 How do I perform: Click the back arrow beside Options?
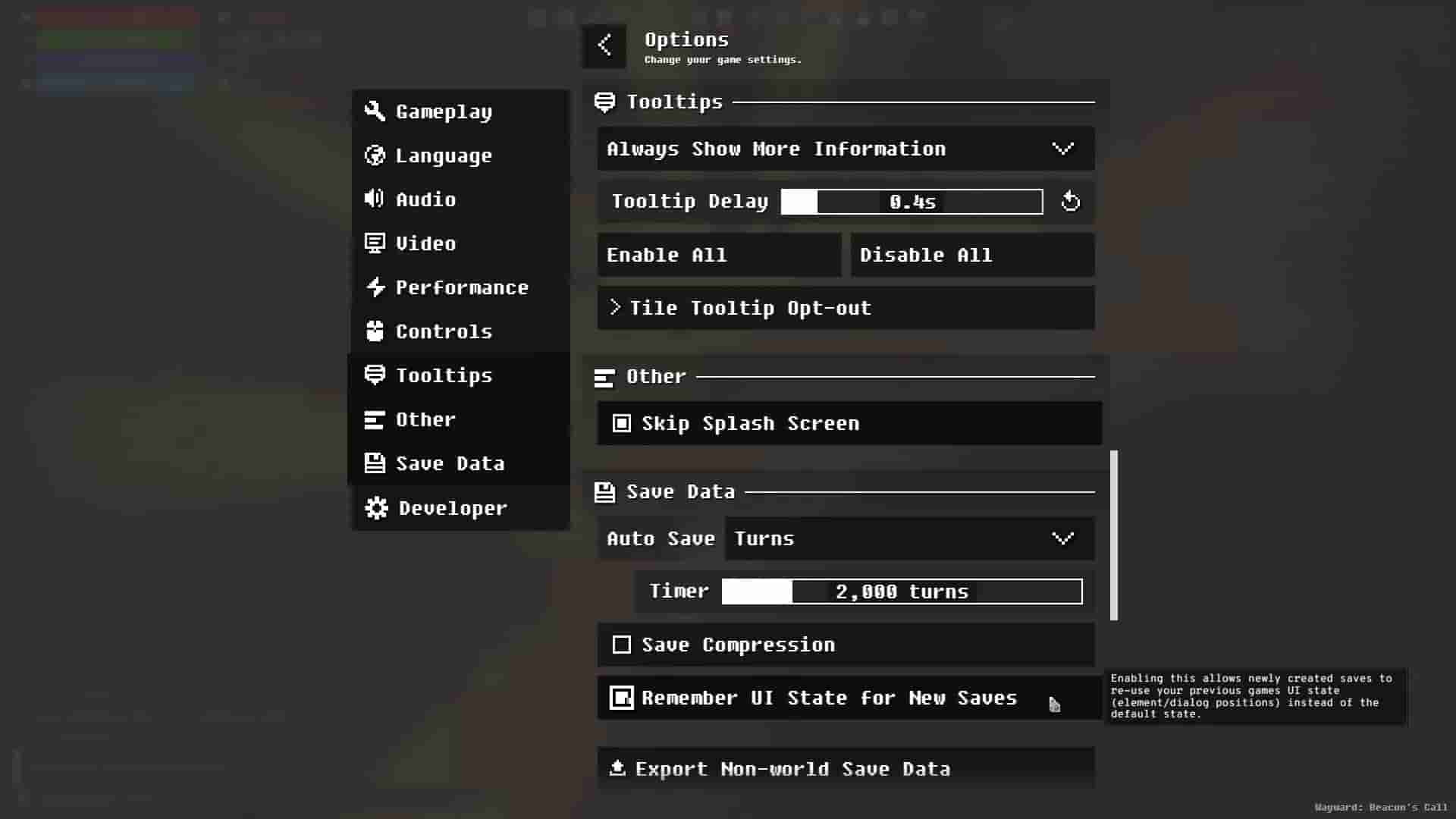pos(604,45)
